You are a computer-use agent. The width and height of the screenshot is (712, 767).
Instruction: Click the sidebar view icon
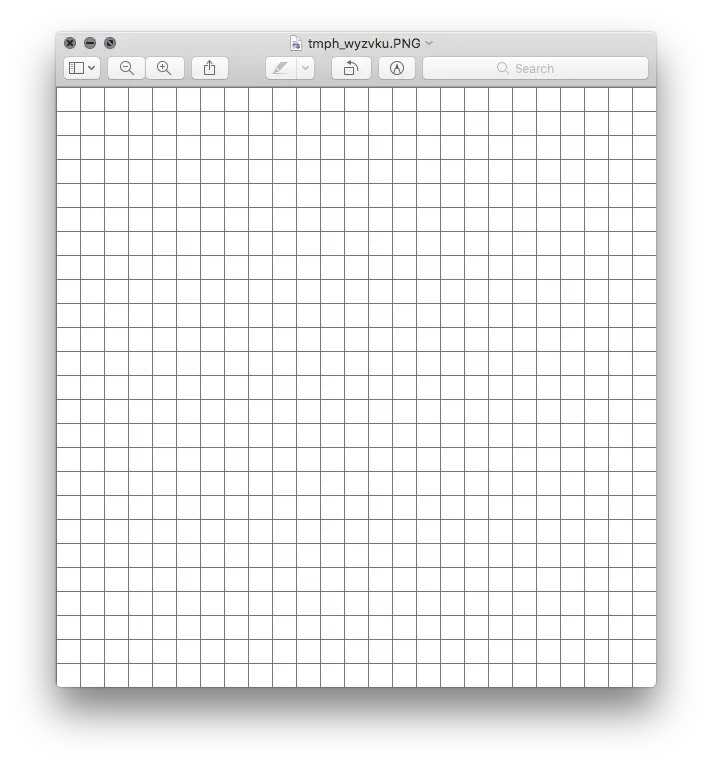coord(76,68)
